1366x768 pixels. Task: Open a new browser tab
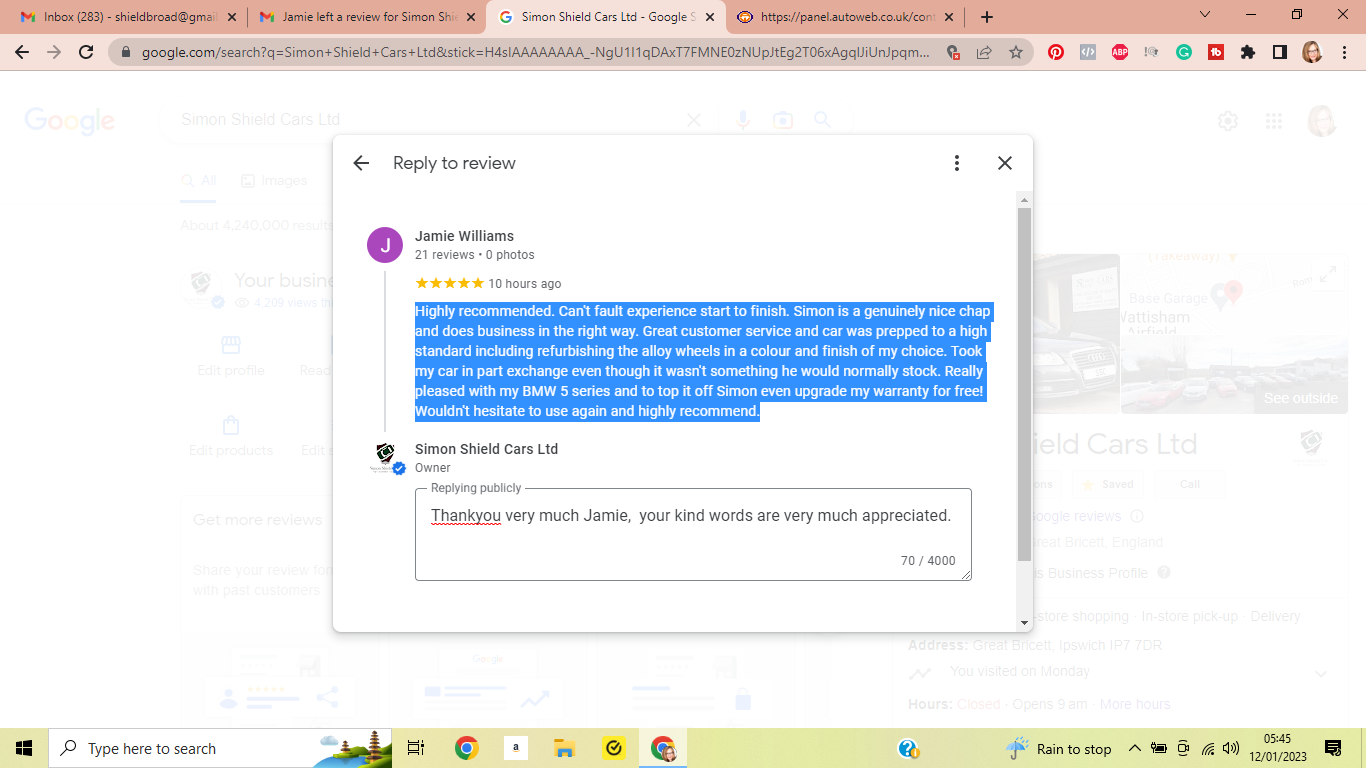click(x=987, y=17)
